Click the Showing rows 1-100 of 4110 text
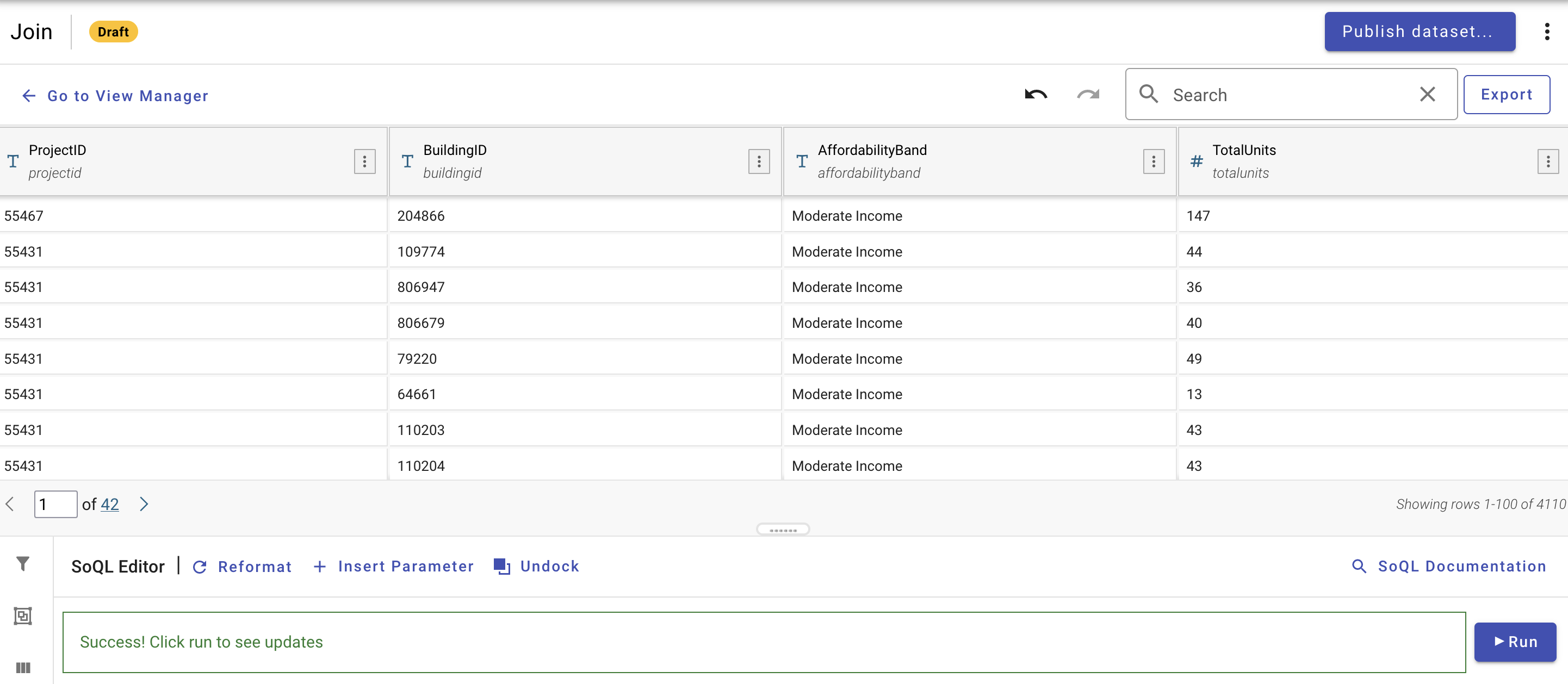This screenshot has height=684, width=1568. (x=1480, y=505)
